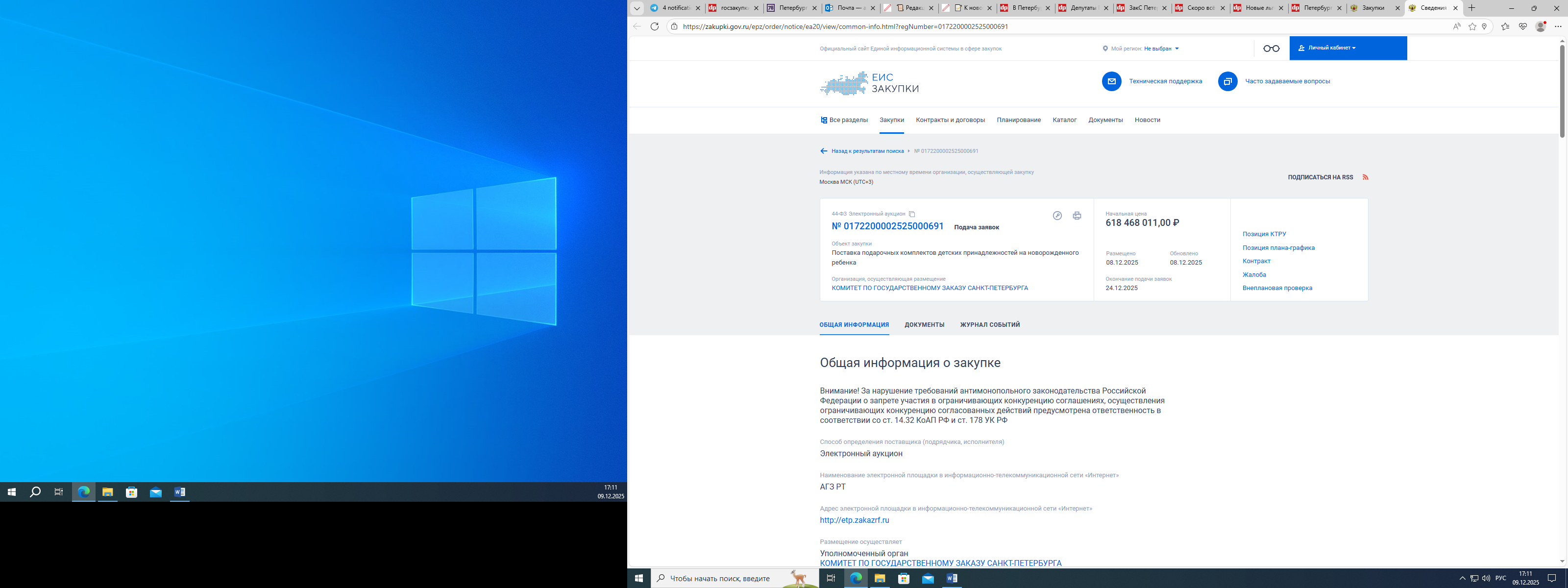Click the print icon in procurement card
Viewport: 1568px width, 588px height.
[x=1077, y=216]
